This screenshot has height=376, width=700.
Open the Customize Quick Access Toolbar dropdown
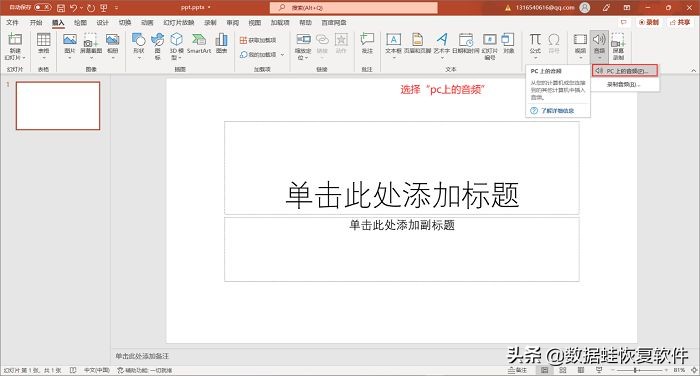(117, 8)
